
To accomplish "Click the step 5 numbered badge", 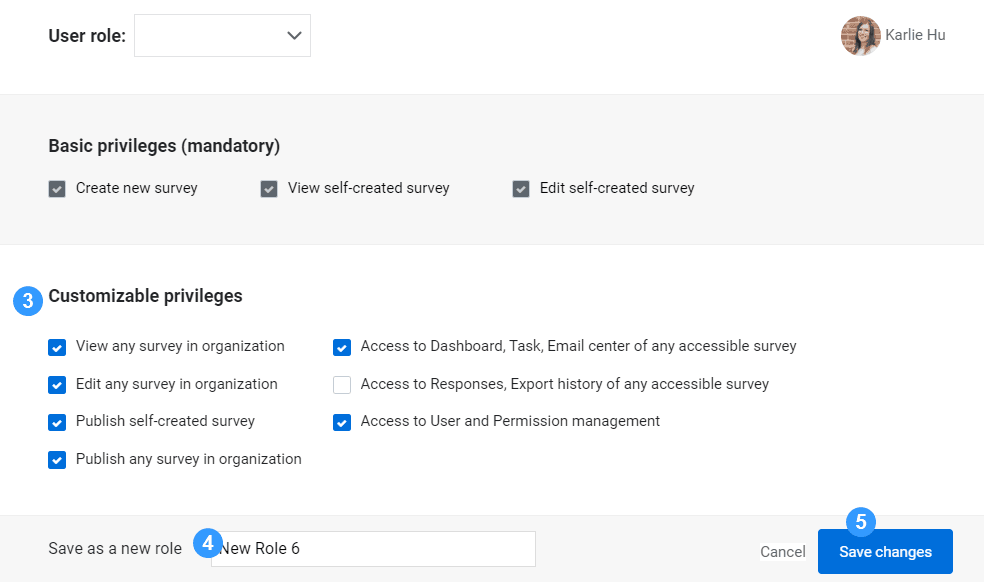I will (861, 522).
